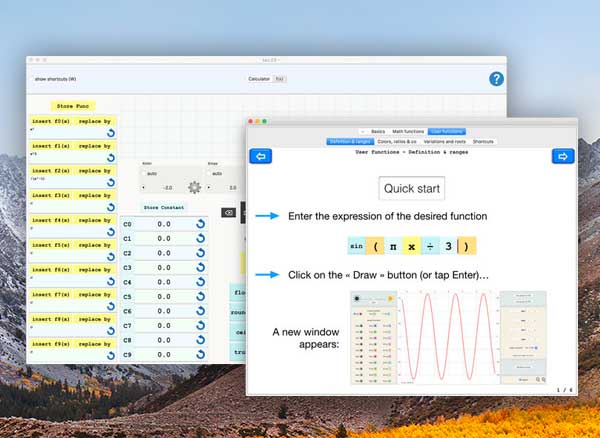Open the Shortcuts sub-tab

pyautogui.click(x=483, y=142)
